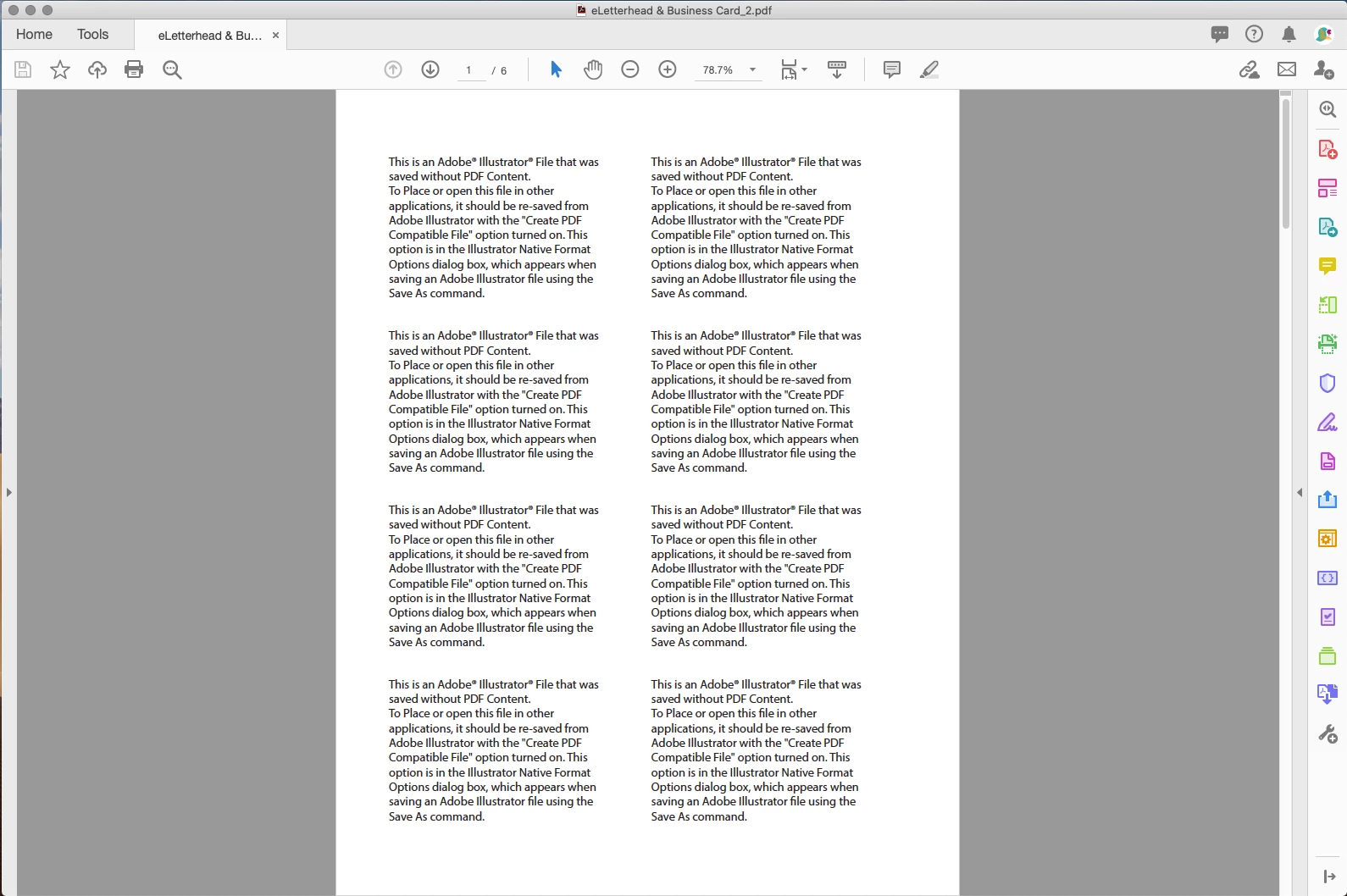
Task: Switch to the Home tab
Action: [x=34, y=34]
